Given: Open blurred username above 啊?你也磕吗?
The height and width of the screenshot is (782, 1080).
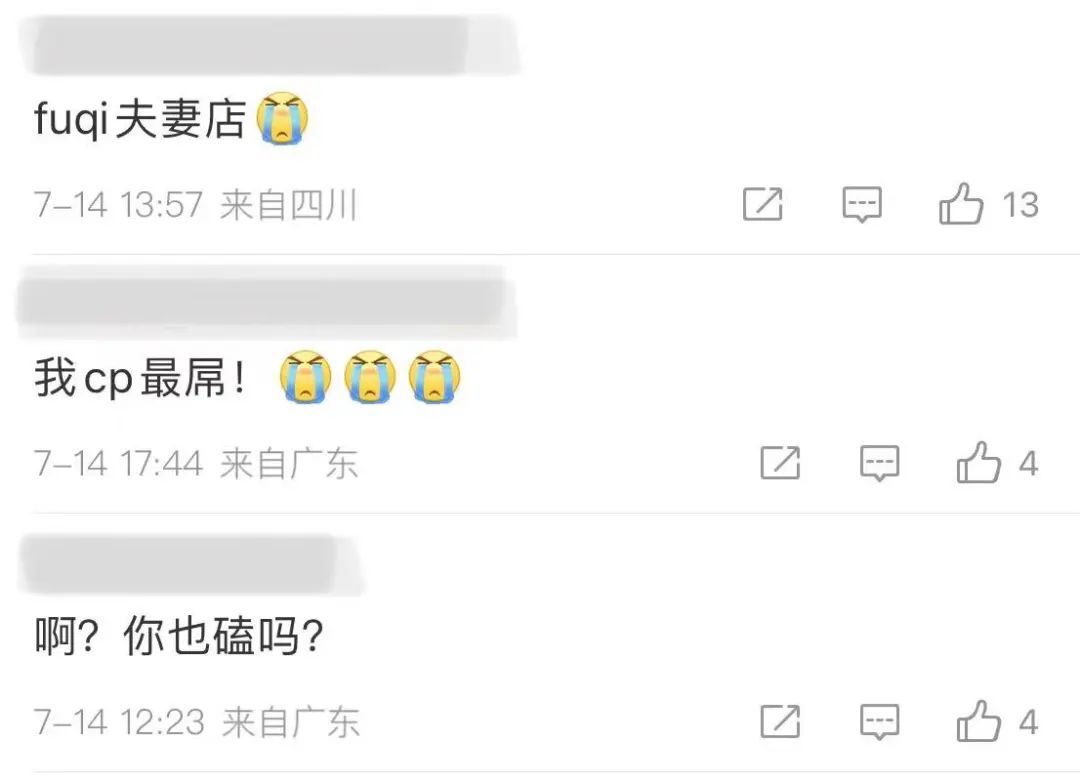Looking at the screenshot, I should pyautogui.click(x=189, y=565).
